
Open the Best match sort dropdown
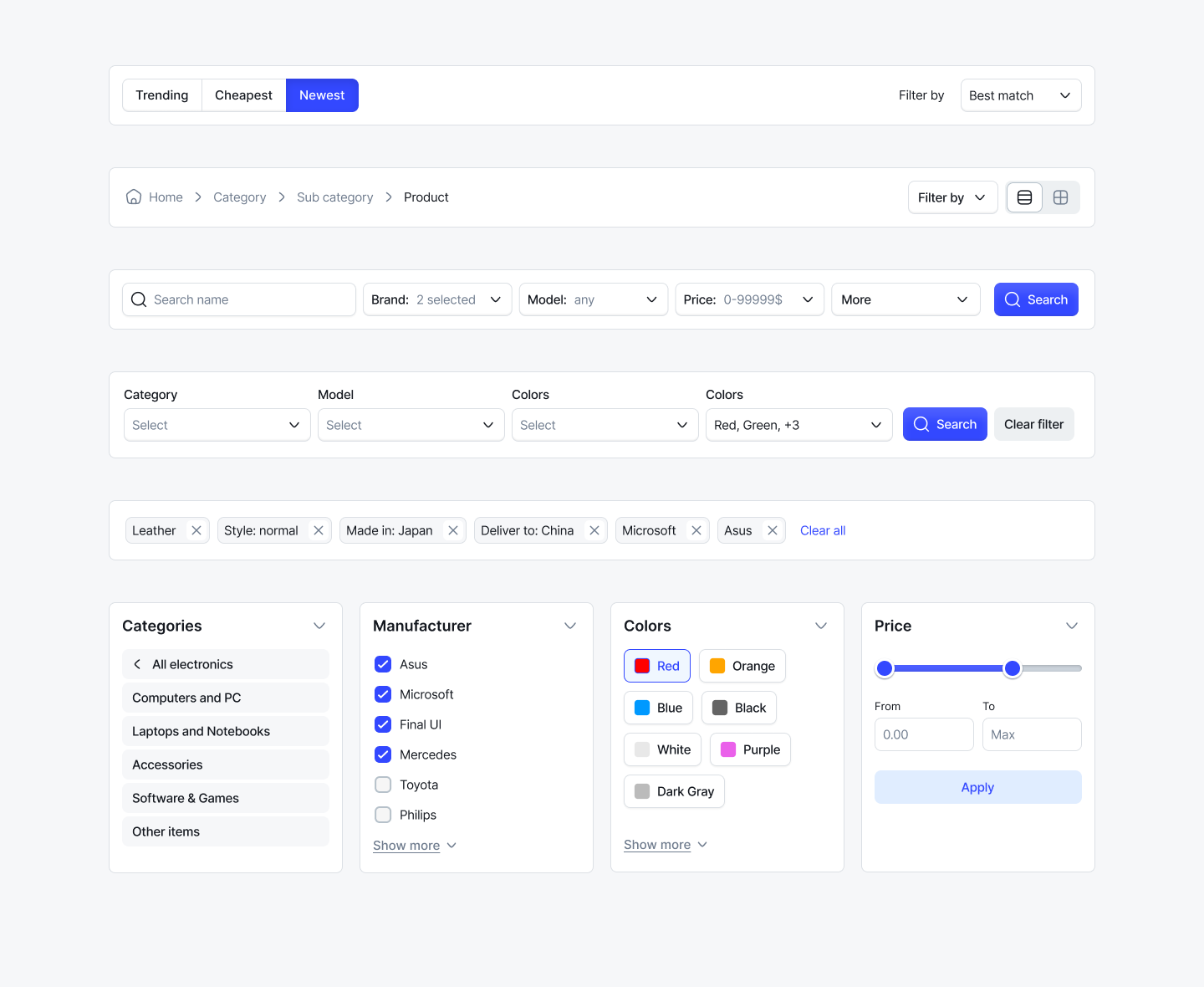1020,95
